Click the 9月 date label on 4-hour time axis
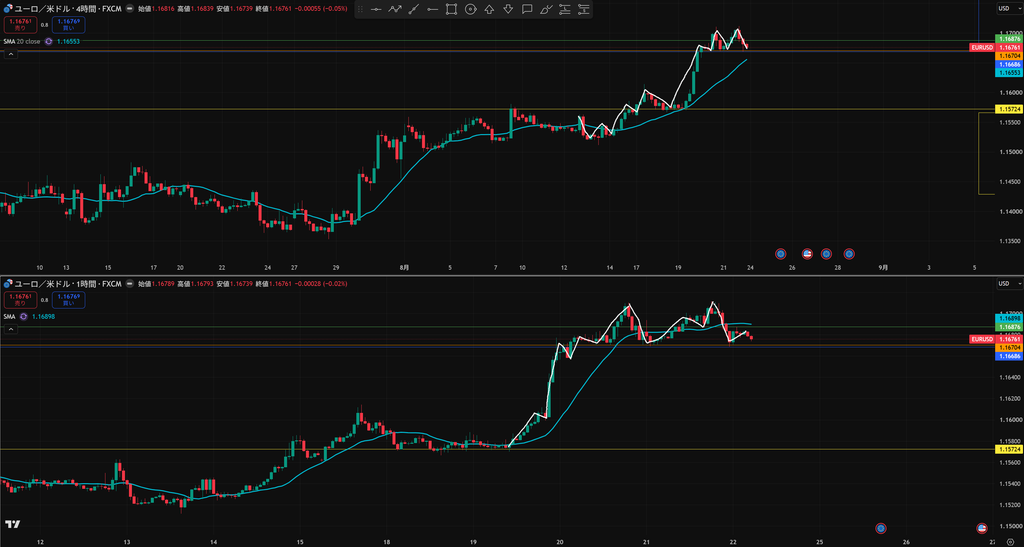The width and height of the screenshot is (1024, 547). coord(883,268)
